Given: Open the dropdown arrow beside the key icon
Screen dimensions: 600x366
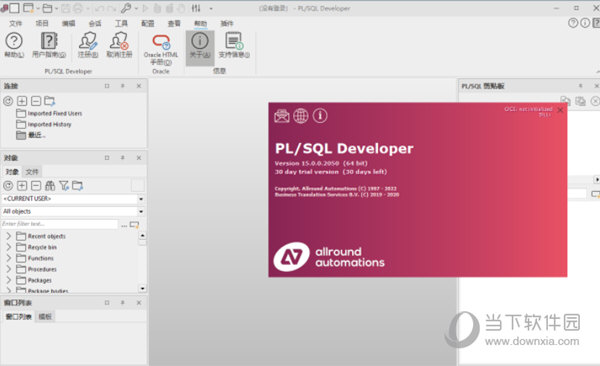Looking at the screenshot, I should [136, 8].
